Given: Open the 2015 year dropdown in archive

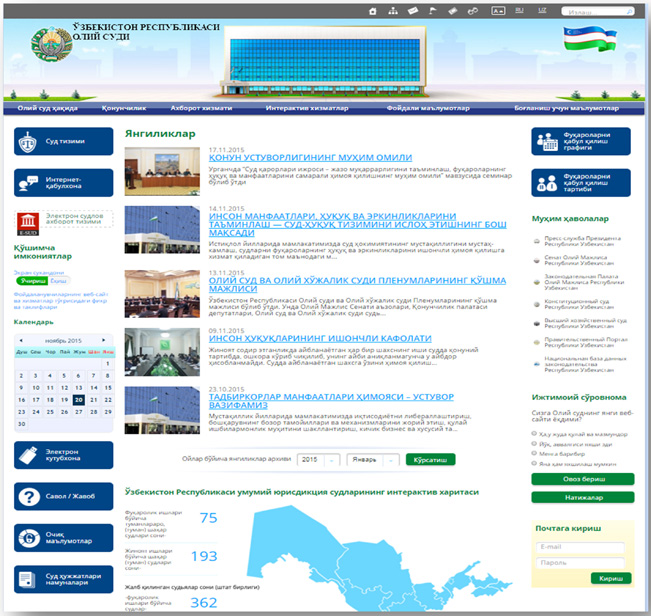Looking at the screenshot, I should [x=318, y=459].
